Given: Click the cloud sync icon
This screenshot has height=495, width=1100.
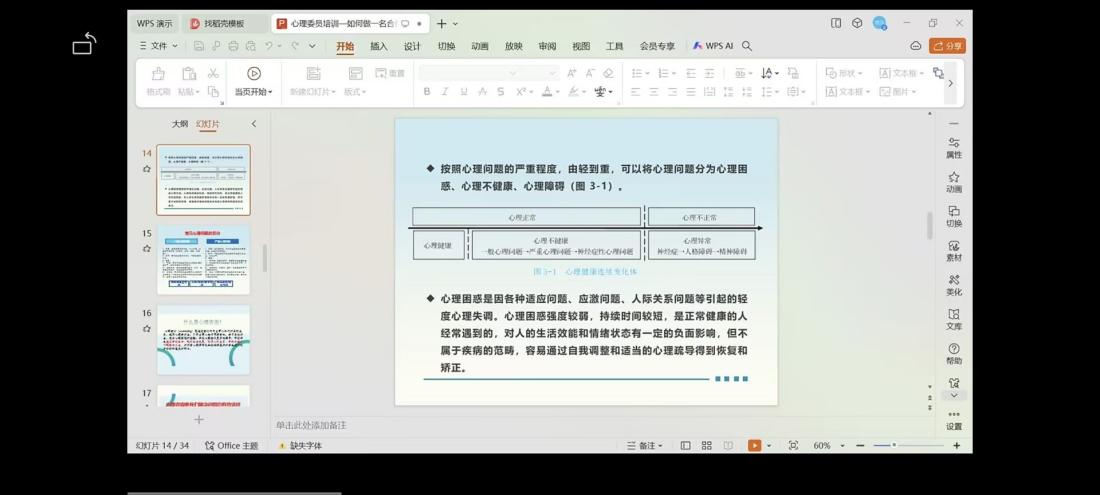Looking at the screenshot, I should (x=915, y=46).
